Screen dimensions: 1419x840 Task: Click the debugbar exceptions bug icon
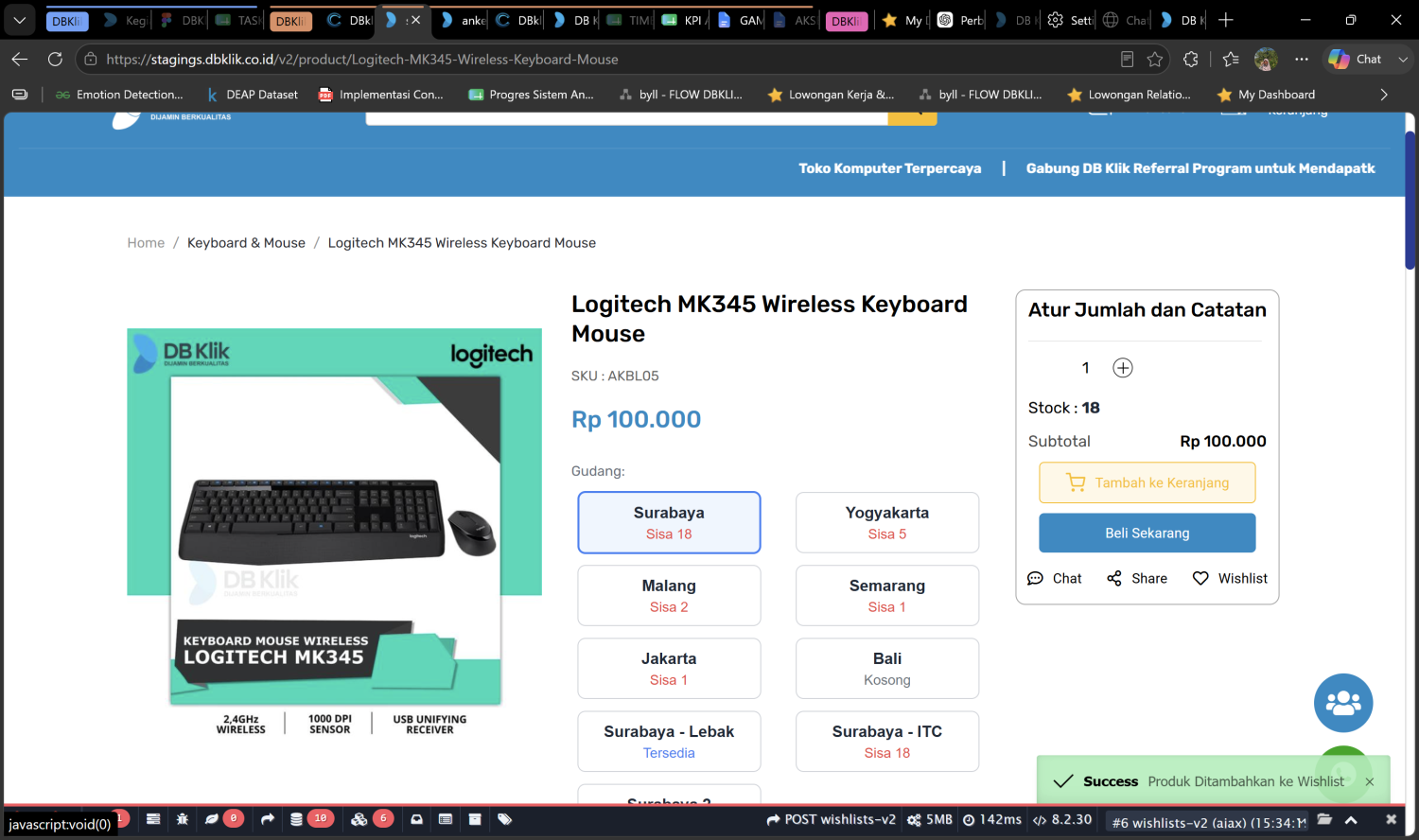(183, 819)
